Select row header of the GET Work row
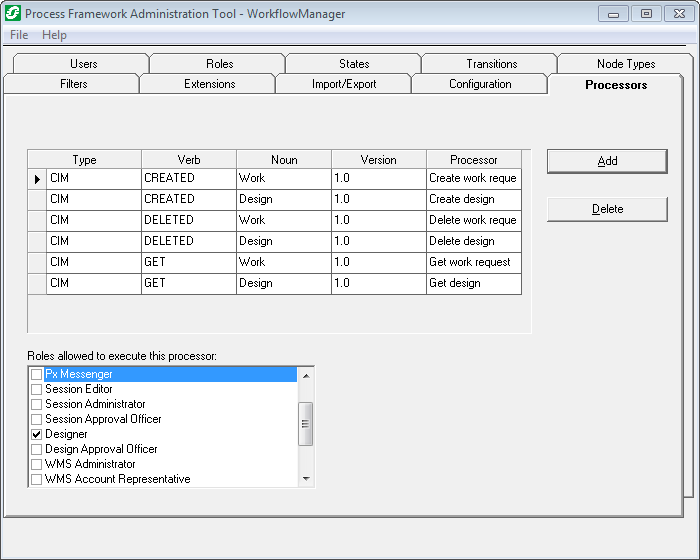The width and height of the screenshot is (700, 560). 37,263
